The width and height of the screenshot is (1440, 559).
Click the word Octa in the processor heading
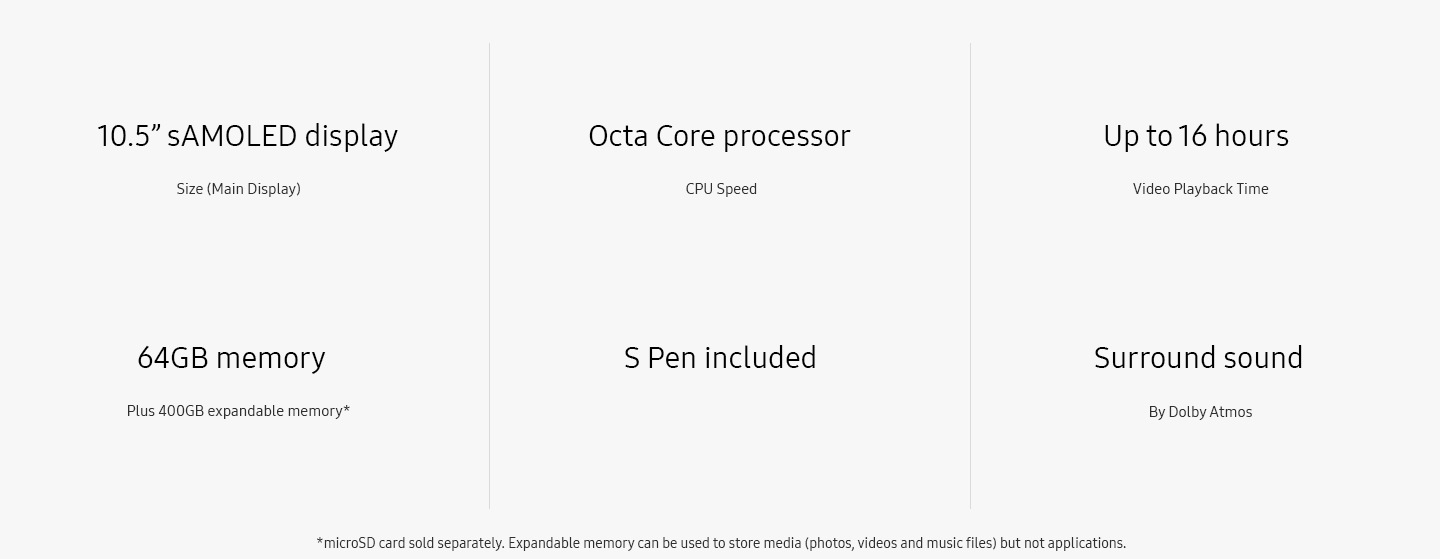618,136
